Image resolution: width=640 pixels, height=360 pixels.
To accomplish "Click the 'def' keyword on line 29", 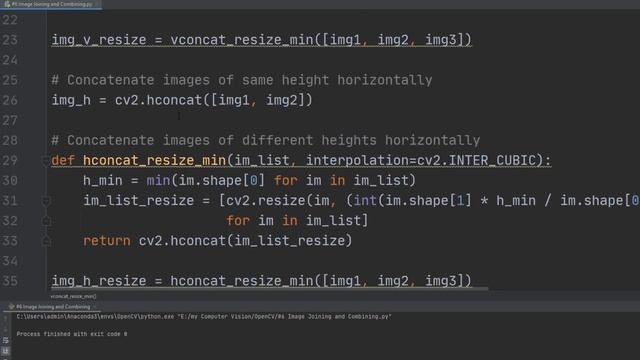I will [63, 161].
